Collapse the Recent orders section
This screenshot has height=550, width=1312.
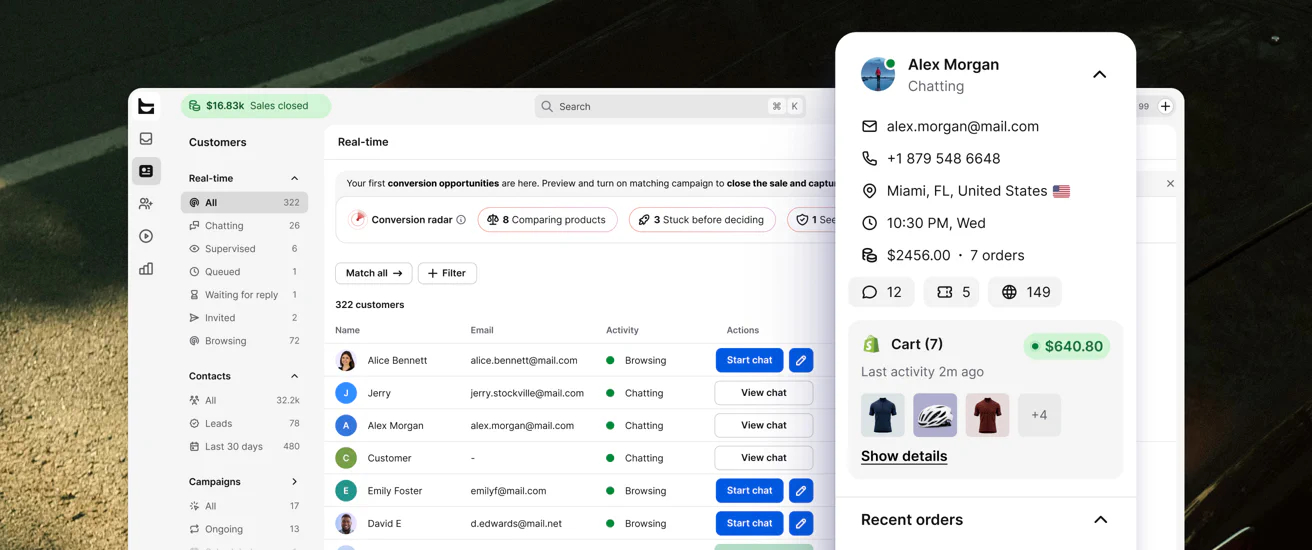click(1100, 520)
